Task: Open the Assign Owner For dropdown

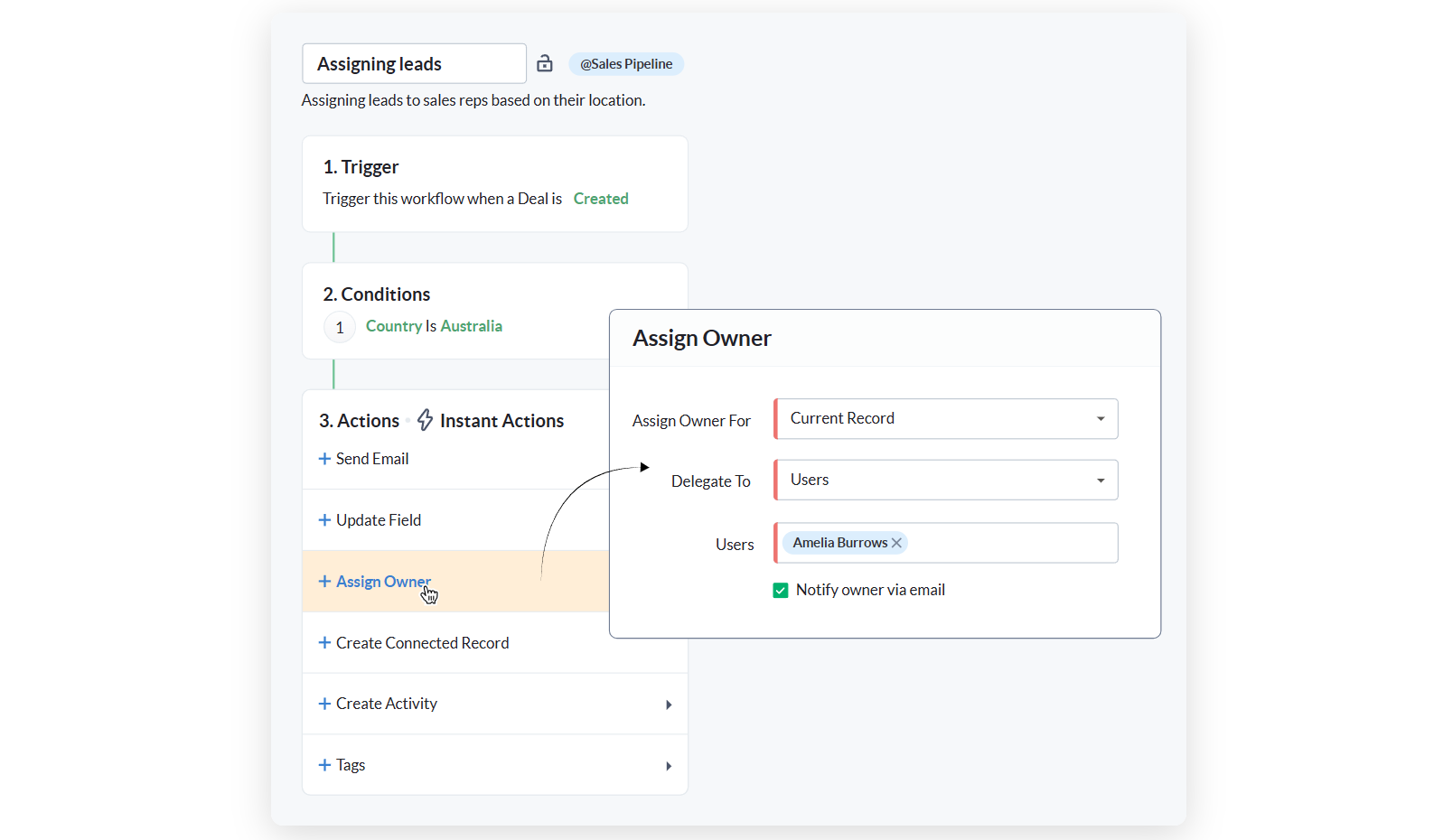Action: coord(946,419)
